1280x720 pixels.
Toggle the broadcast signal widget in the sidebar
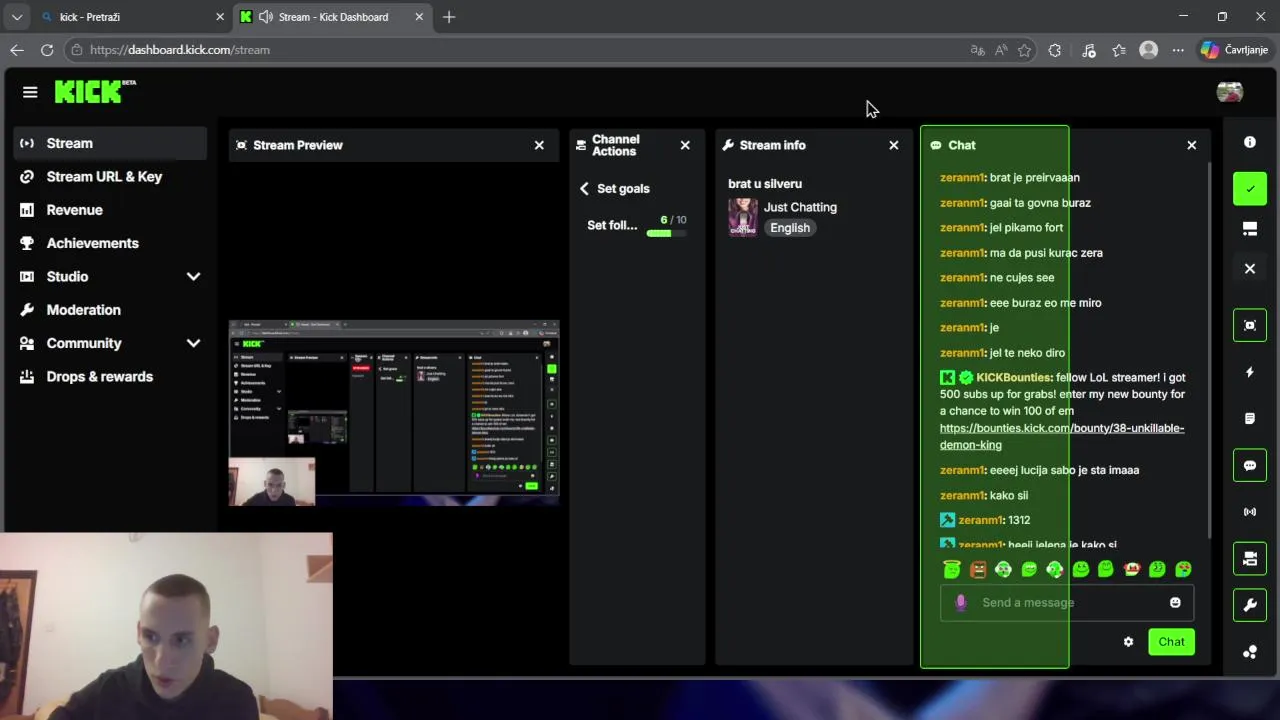click(x=1250, y=512)
